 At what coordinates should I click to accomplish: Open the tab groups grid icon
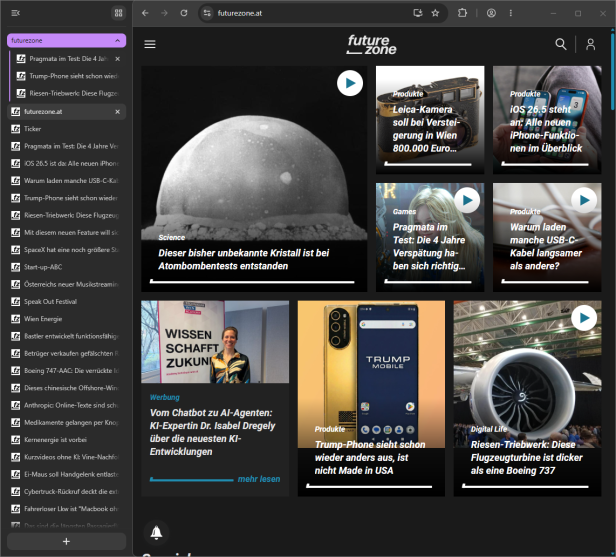point(118,13)
